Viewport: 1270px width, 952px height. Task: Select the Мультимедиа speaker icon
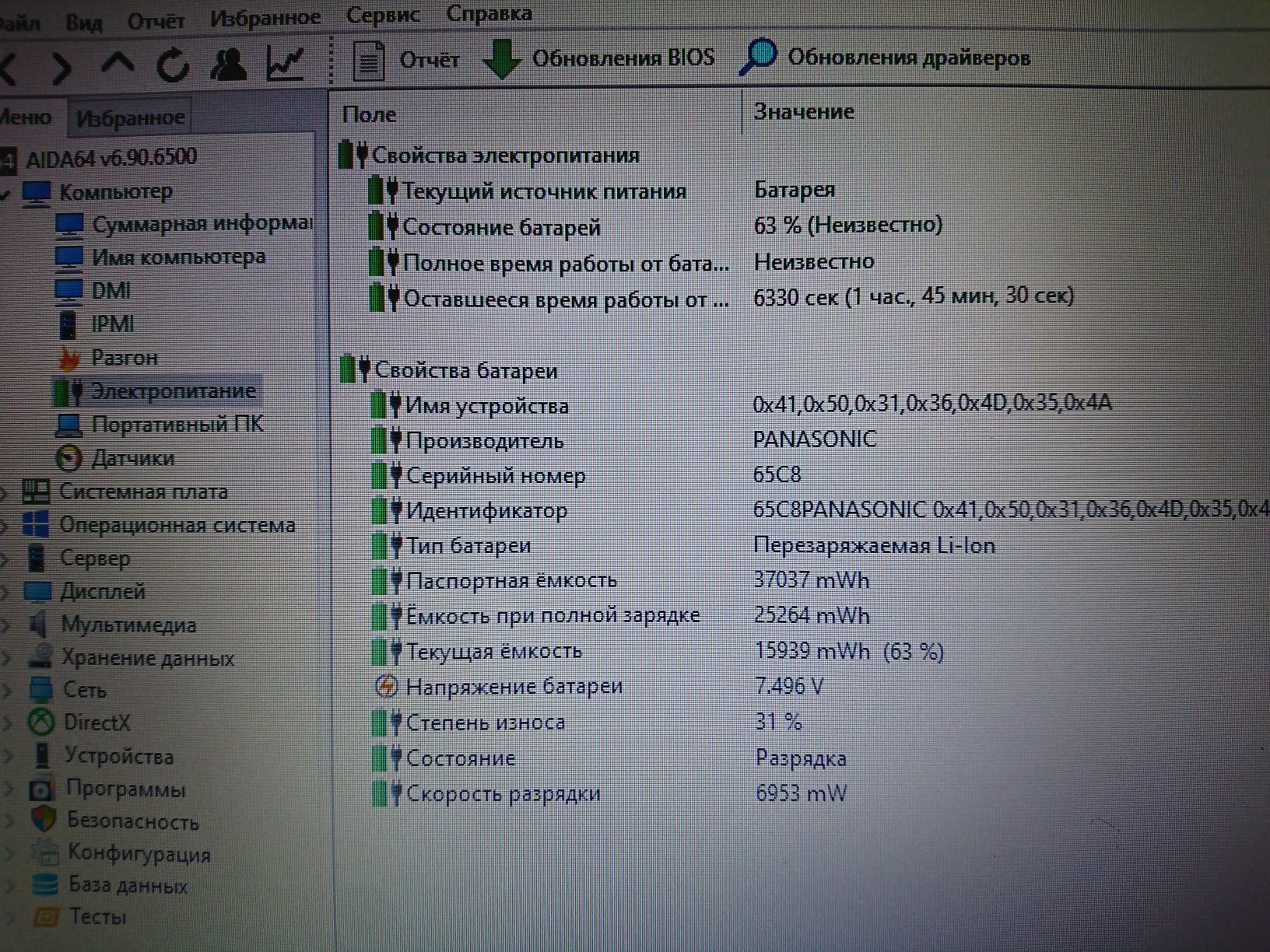[37, 624]
